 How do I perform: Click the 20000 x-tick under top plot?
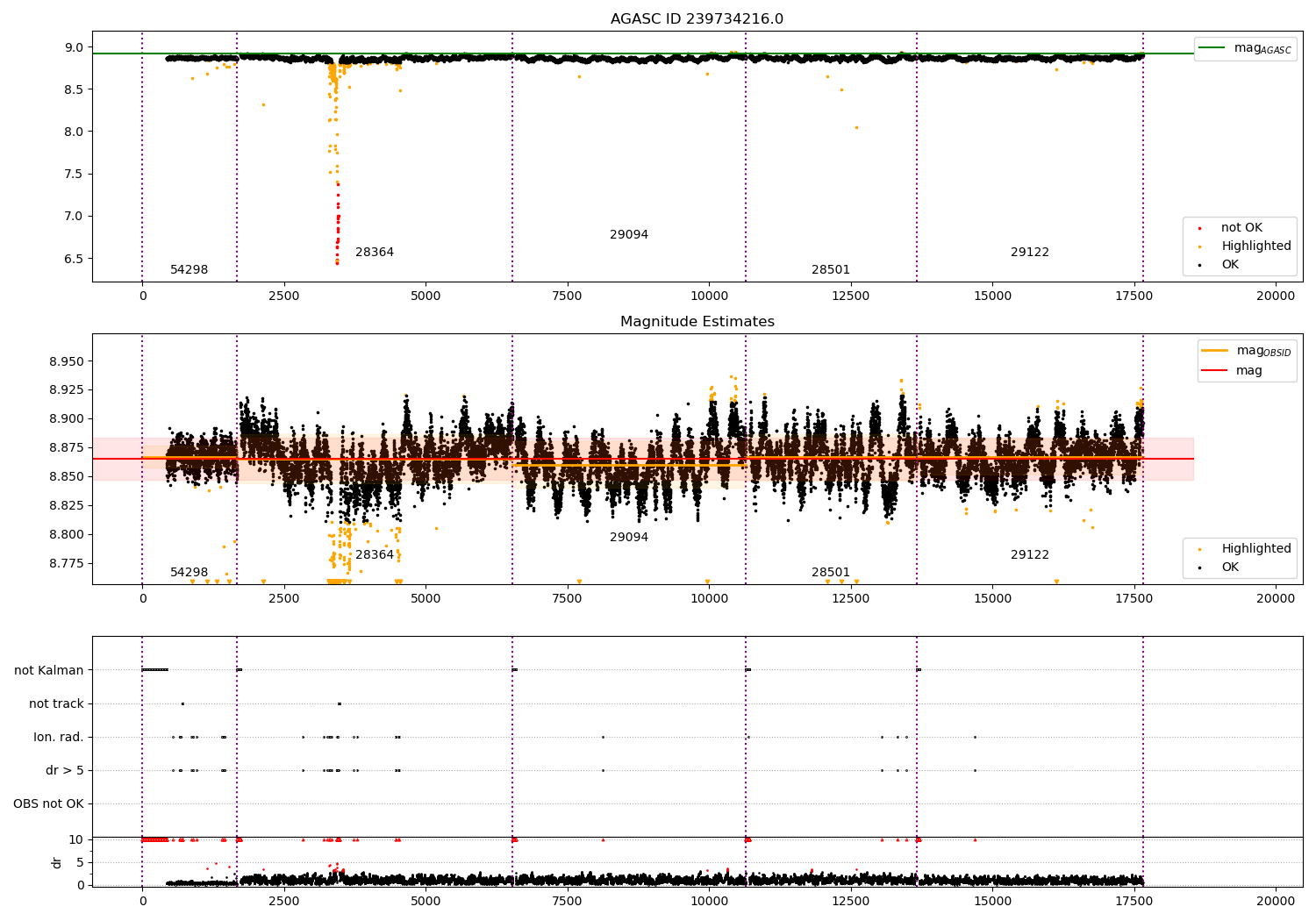(1276, 296)
